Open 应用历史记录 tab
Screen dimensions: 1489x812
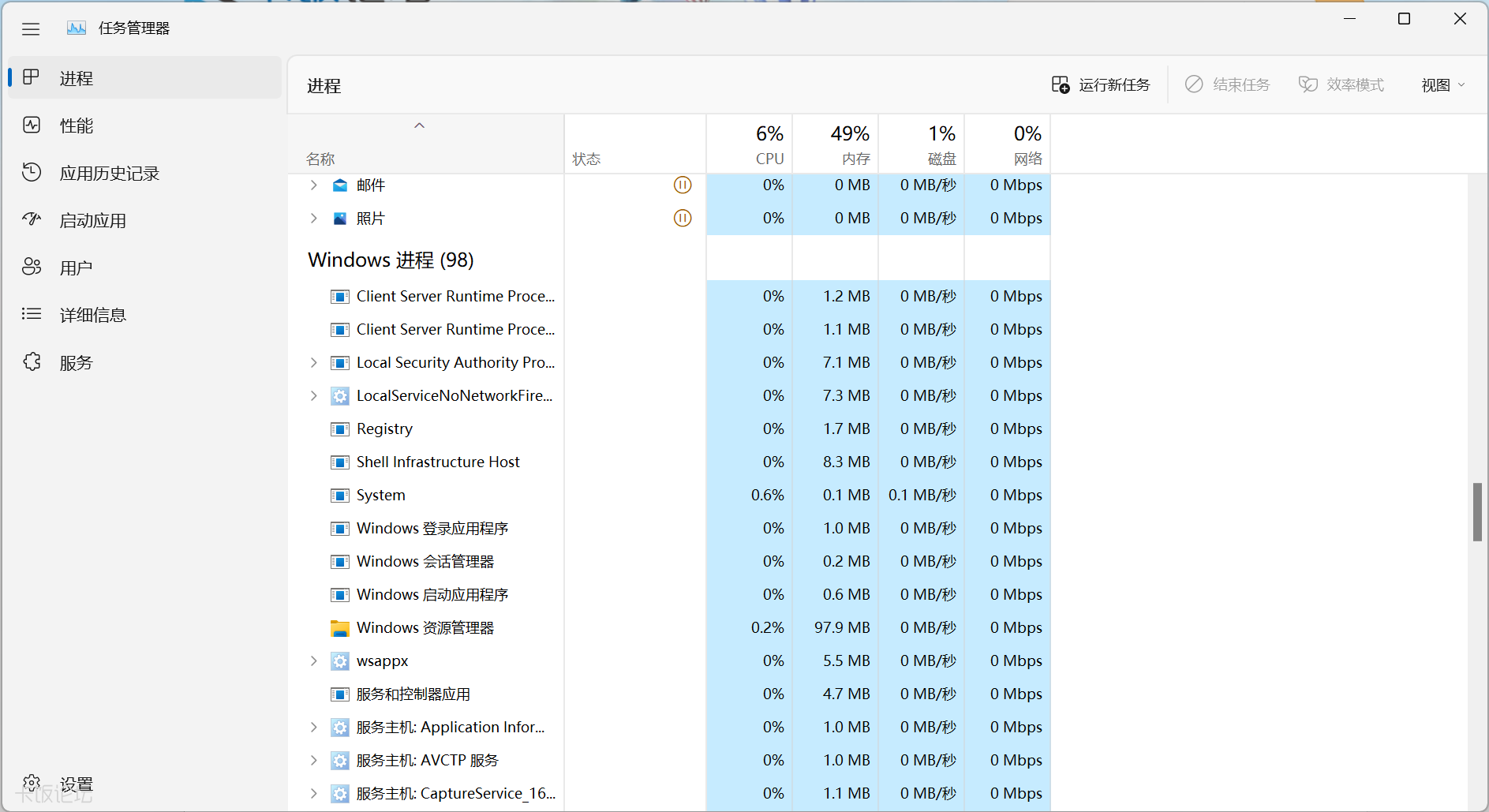[x=145, y=173]
